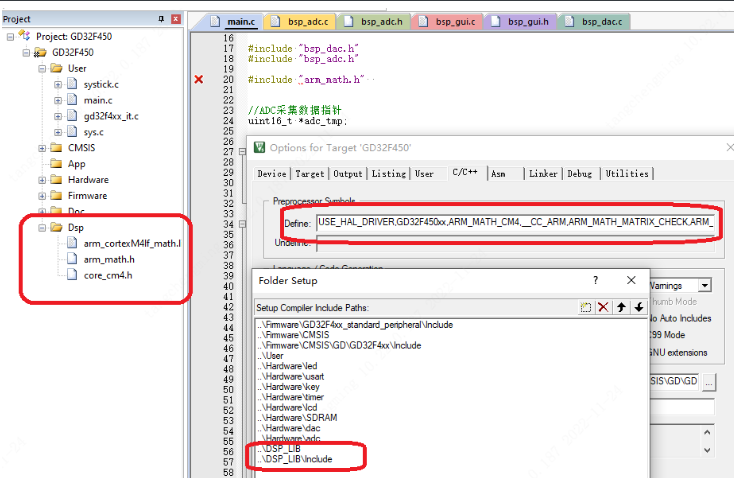Collapse the GD32F450 target node
Image resolution: width=734 pixels, height=478 pixels.
(26, 52)
